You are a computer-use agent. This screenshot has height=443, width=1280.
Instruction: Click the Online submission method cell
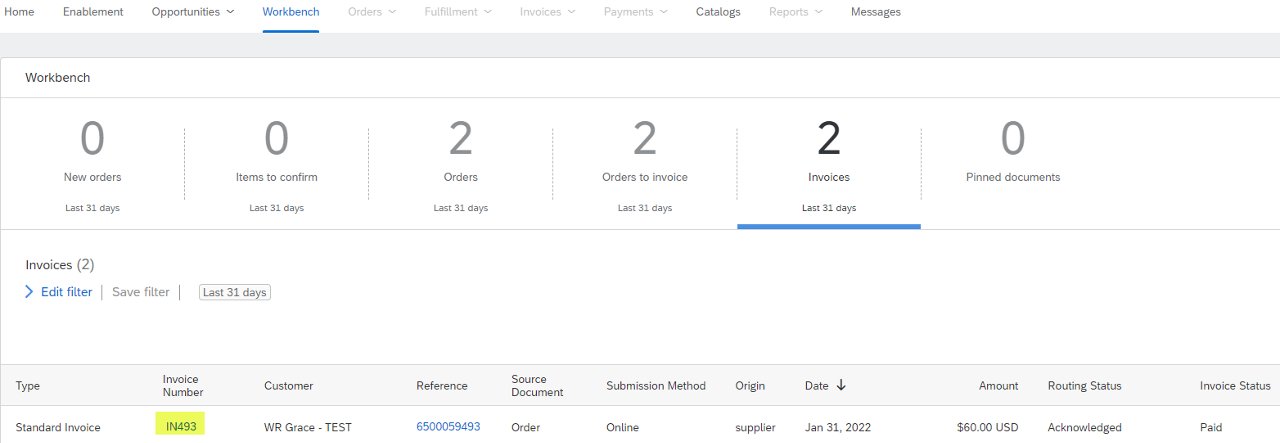(x=622, y=428)
